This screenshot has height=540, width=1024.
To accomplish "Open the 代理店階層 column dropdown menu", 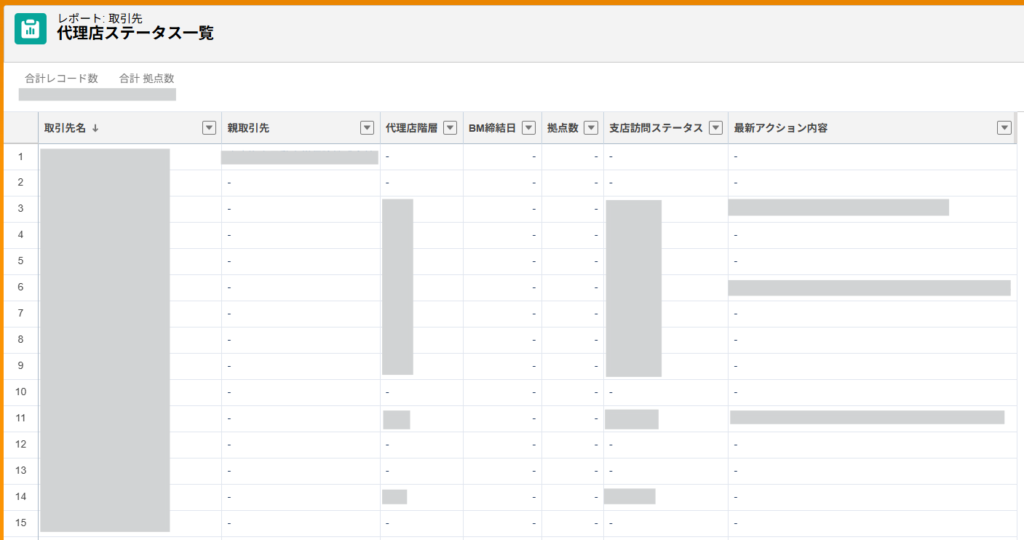I will (x=450, y=128).
